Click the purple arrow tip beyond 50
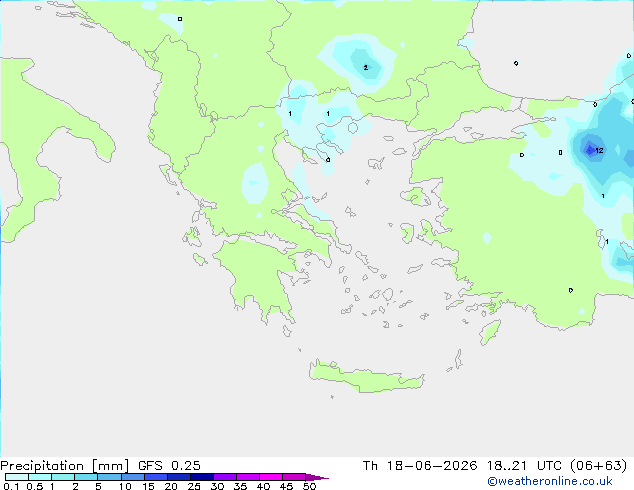The height and width of the screenshot is (490, 634). (317, 477)
